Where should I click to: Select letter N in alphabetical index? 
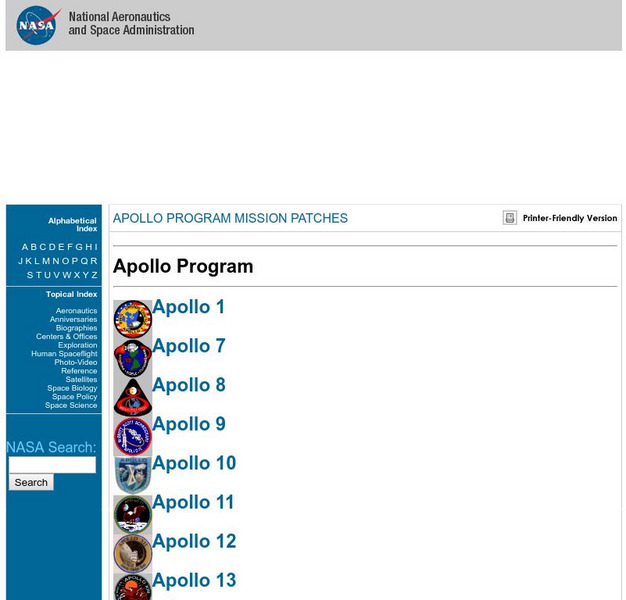click(x=56, y=261)
